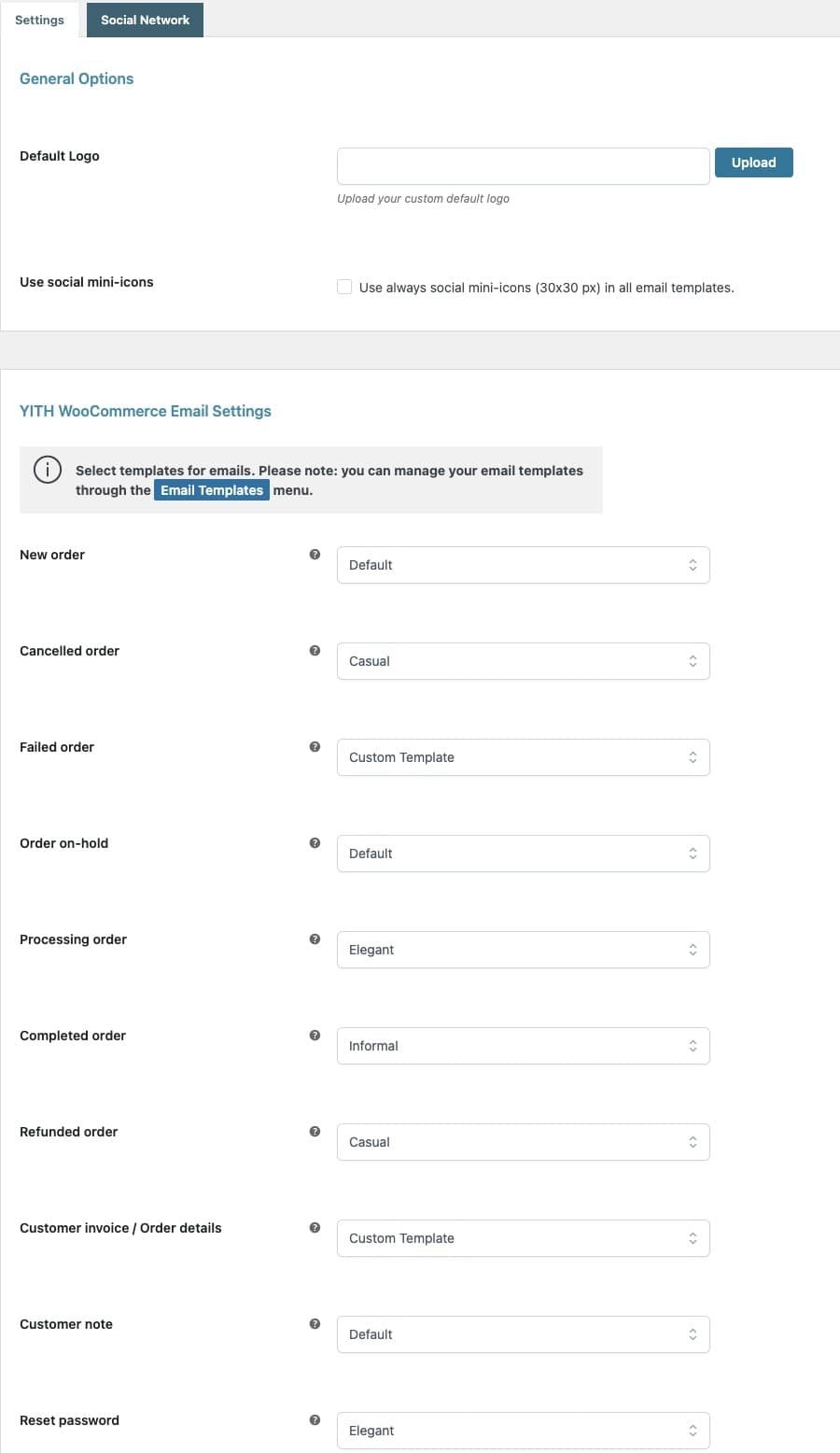
Task: Click the help icon beside Refunded order
Action: point(315,1132)
